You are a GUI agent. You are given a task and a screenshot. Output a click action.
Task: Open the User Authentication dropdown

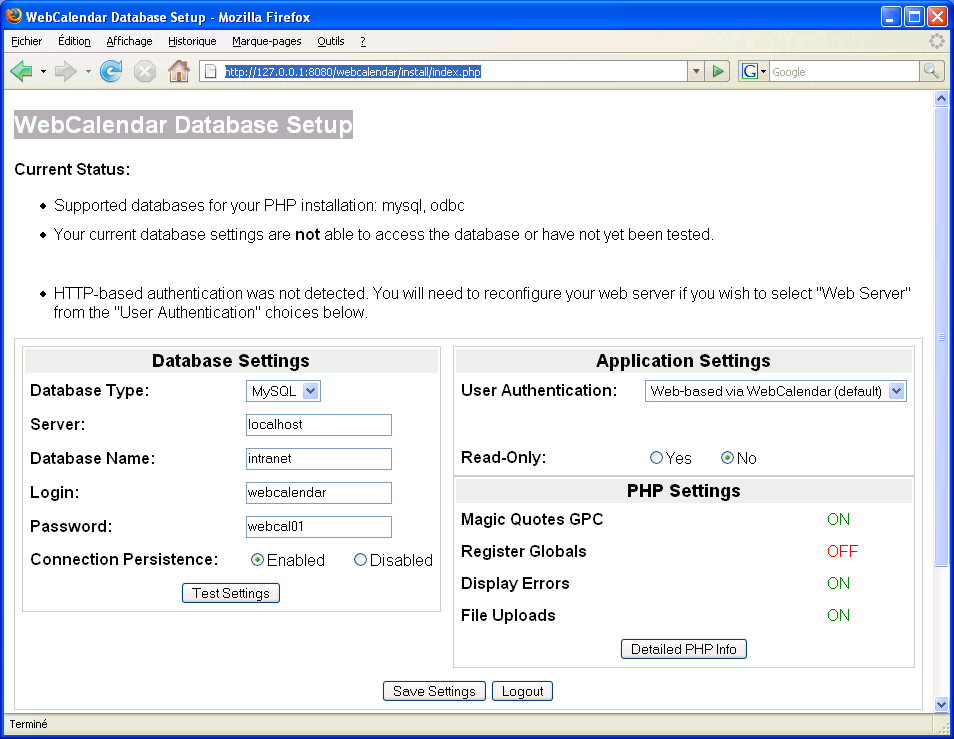click(776, 391)
